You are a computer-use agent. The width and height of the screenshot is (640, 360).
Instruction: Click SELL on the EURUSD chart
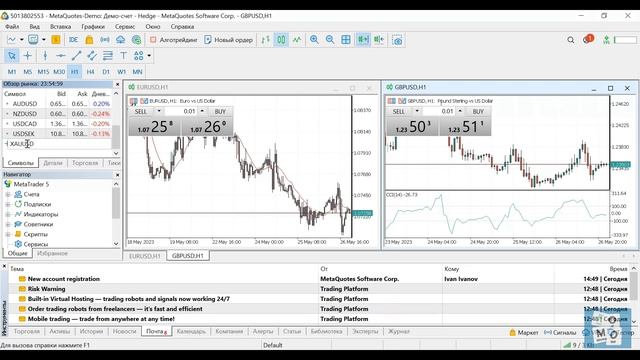pyautogui.click(x=141, y=111)
